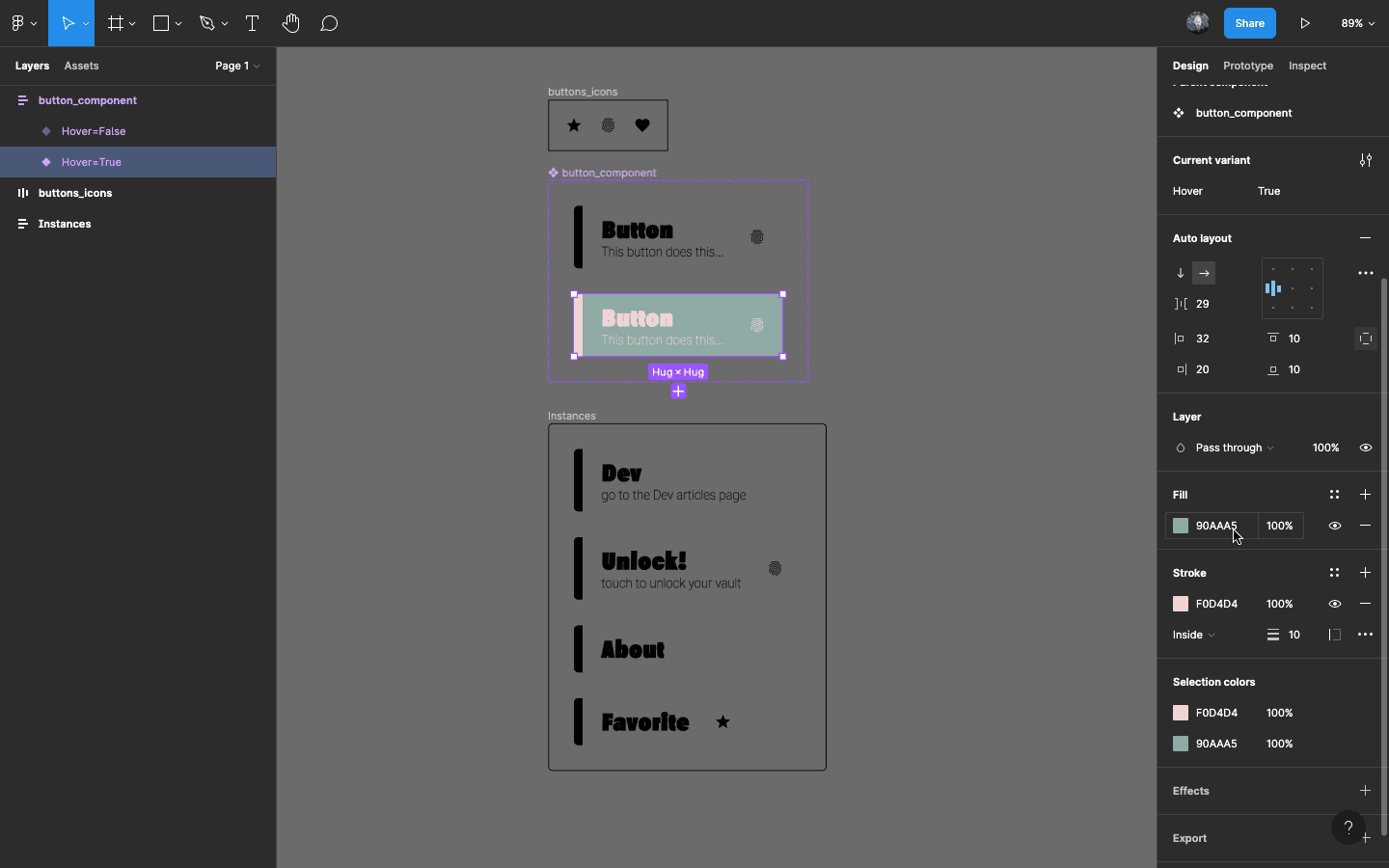Open the auto layout alignment grid
The width and height of the screenshot is (1389, 868).
click(x=1293, y=288)
